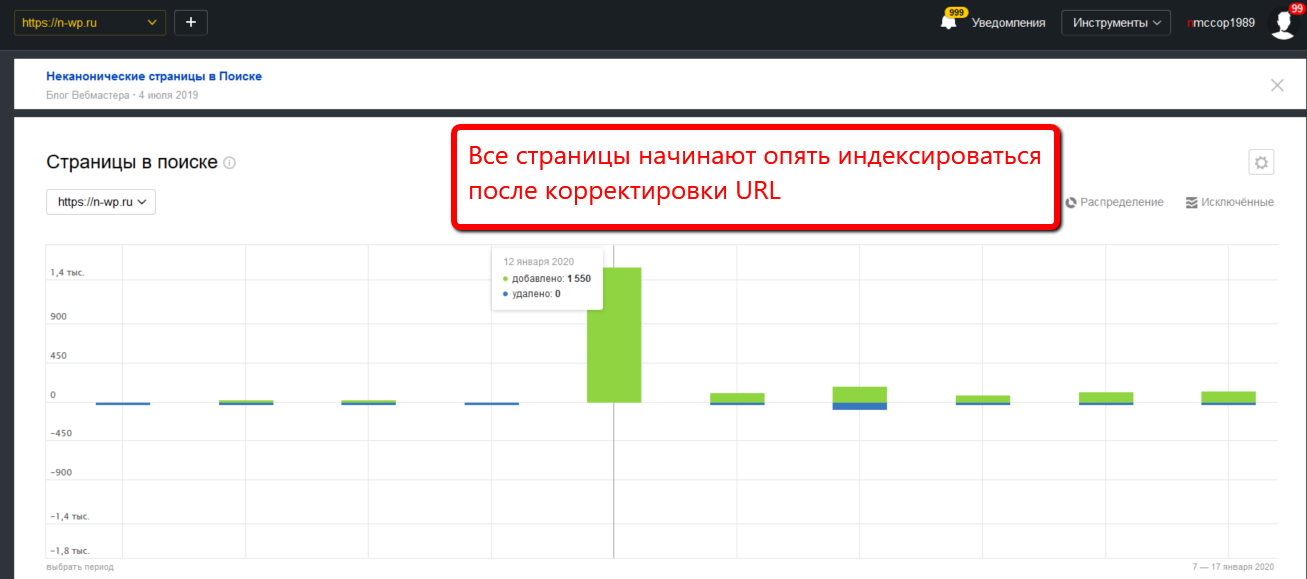The height and width of the screenshot is (579, 1307).
Task: Click выбрать период link below chart
Action: [80, 567]
